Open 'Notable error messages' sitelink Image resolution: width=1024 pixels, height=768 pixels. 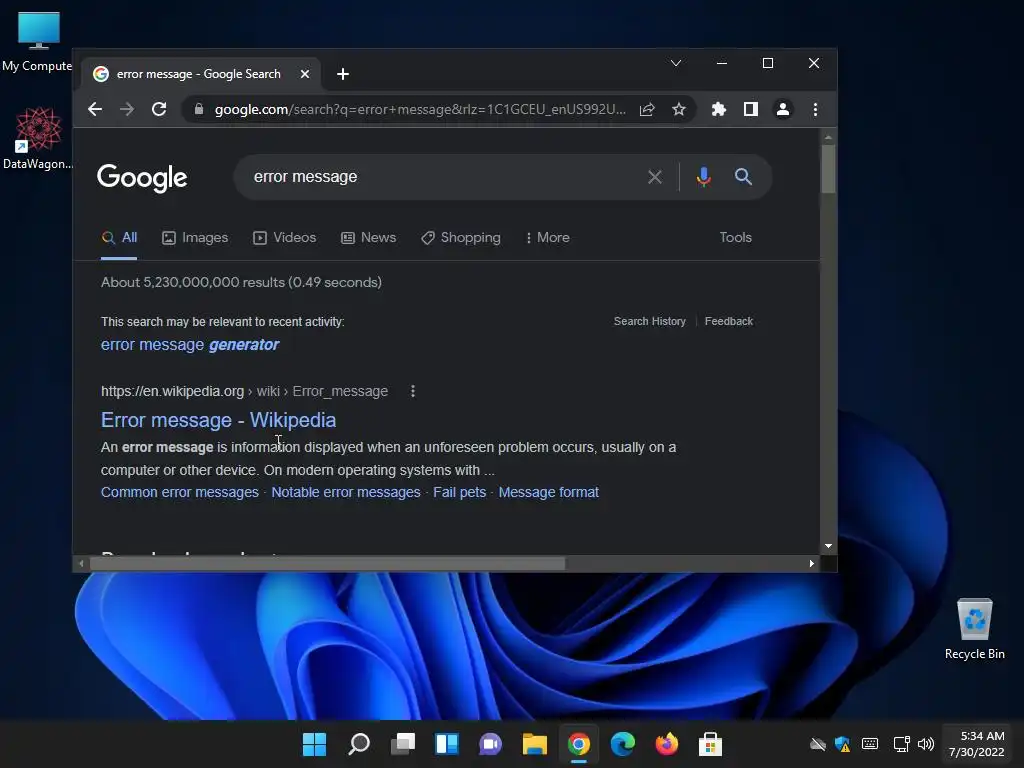(346, 492)
